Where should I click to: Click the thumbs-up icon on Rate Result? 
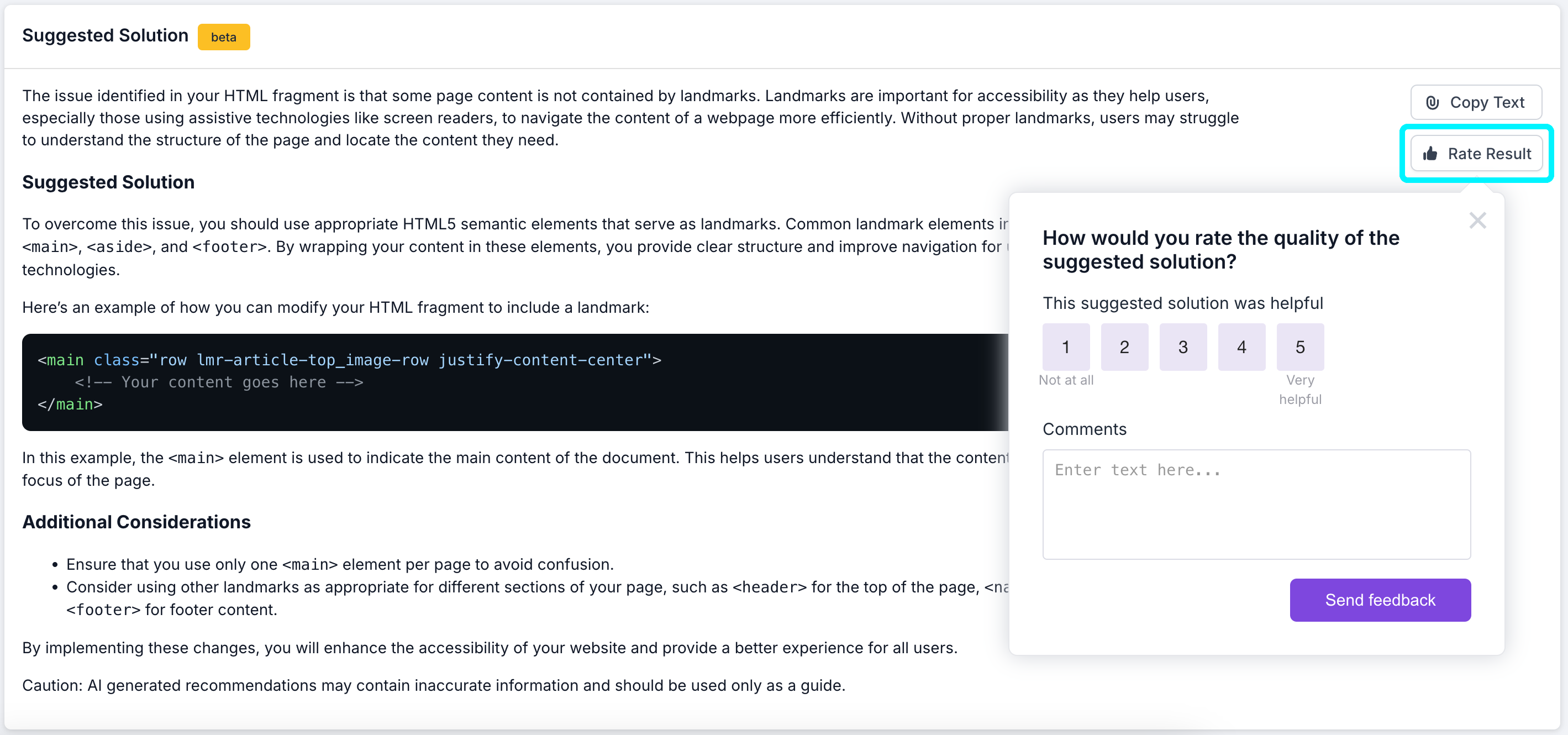pos(1430,154)
